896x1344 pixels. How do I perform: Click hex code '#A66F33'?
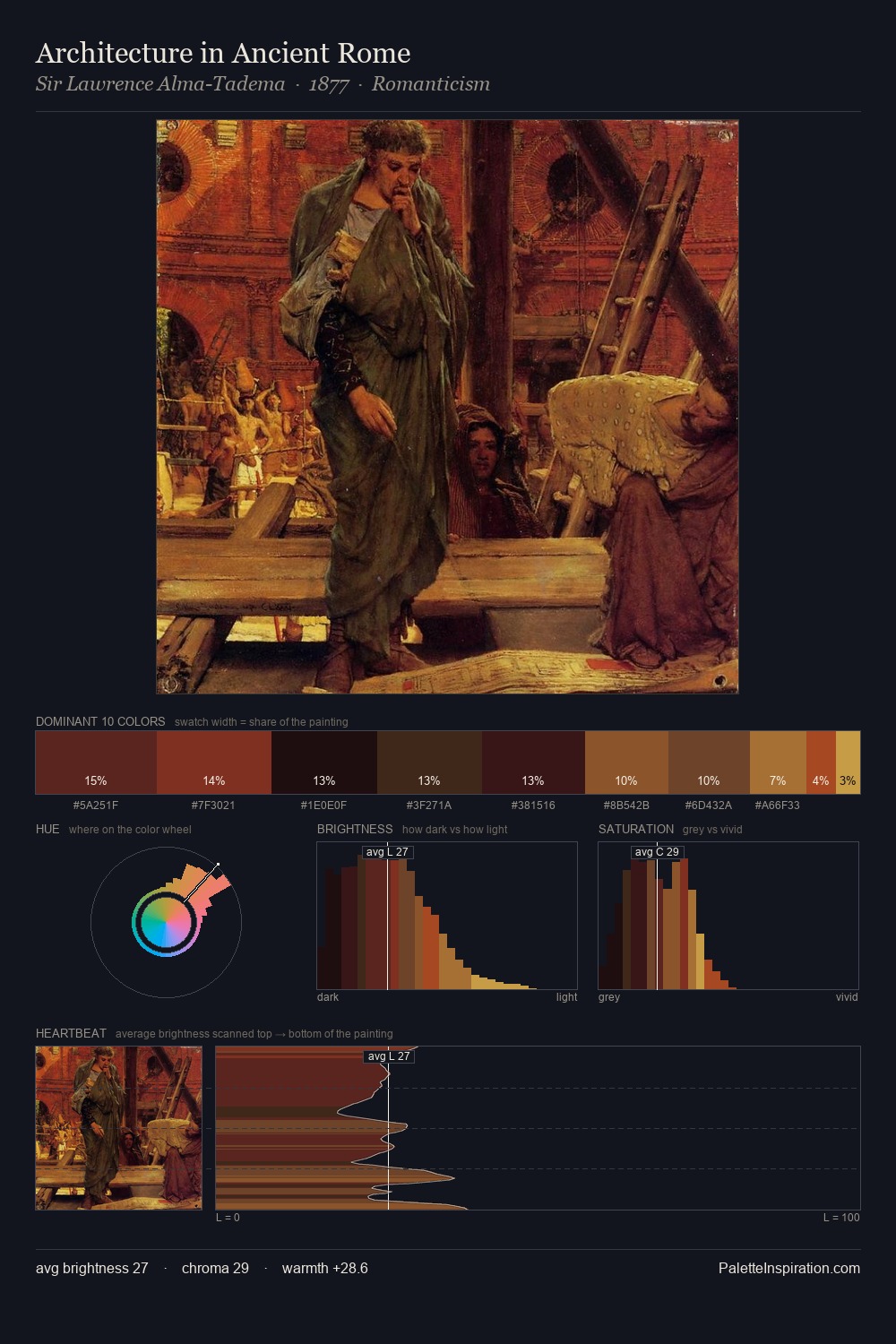coord(778,805)
